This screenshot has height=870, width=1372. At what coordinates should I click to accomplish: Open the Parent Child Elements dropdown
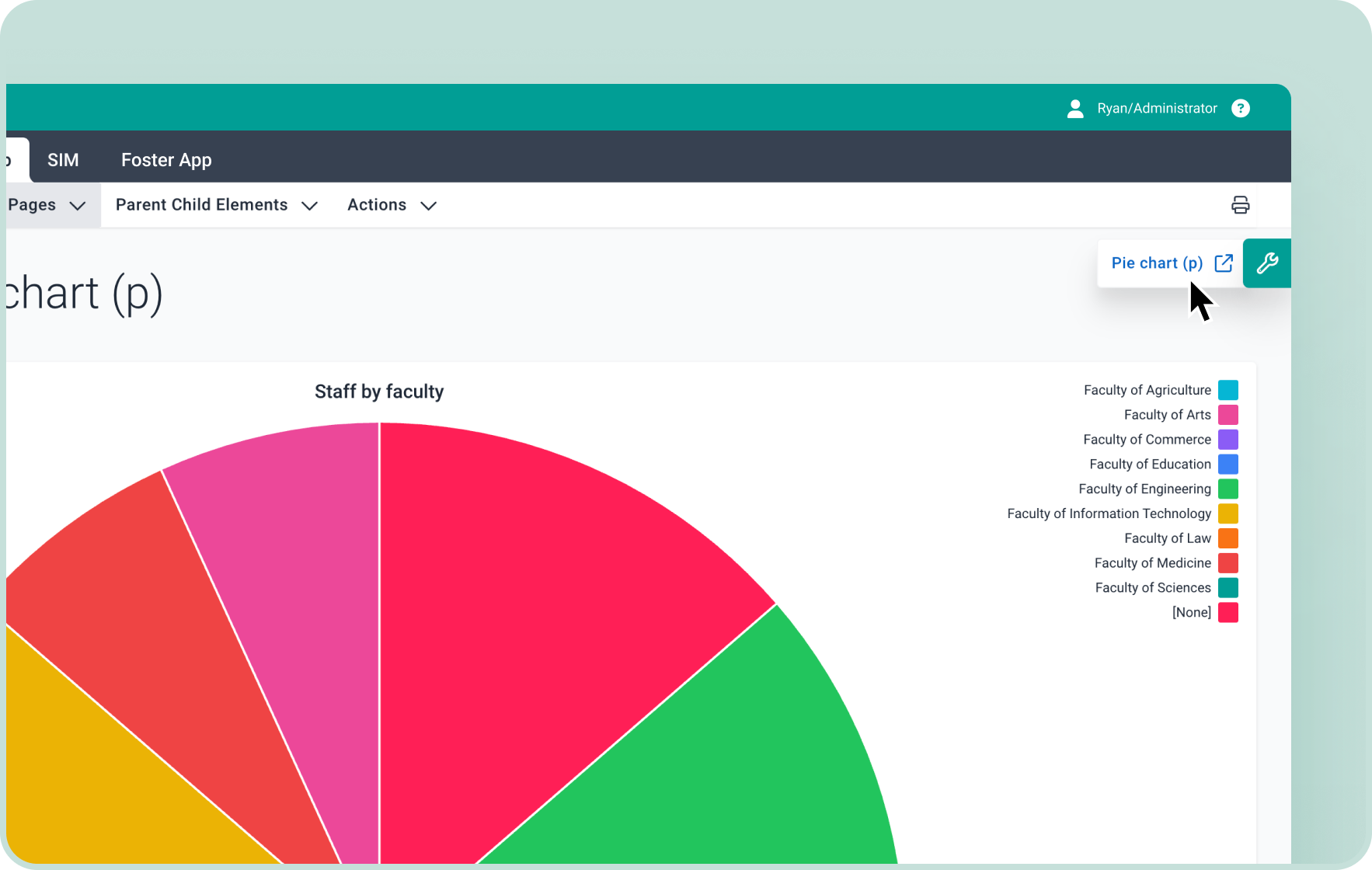216,205
